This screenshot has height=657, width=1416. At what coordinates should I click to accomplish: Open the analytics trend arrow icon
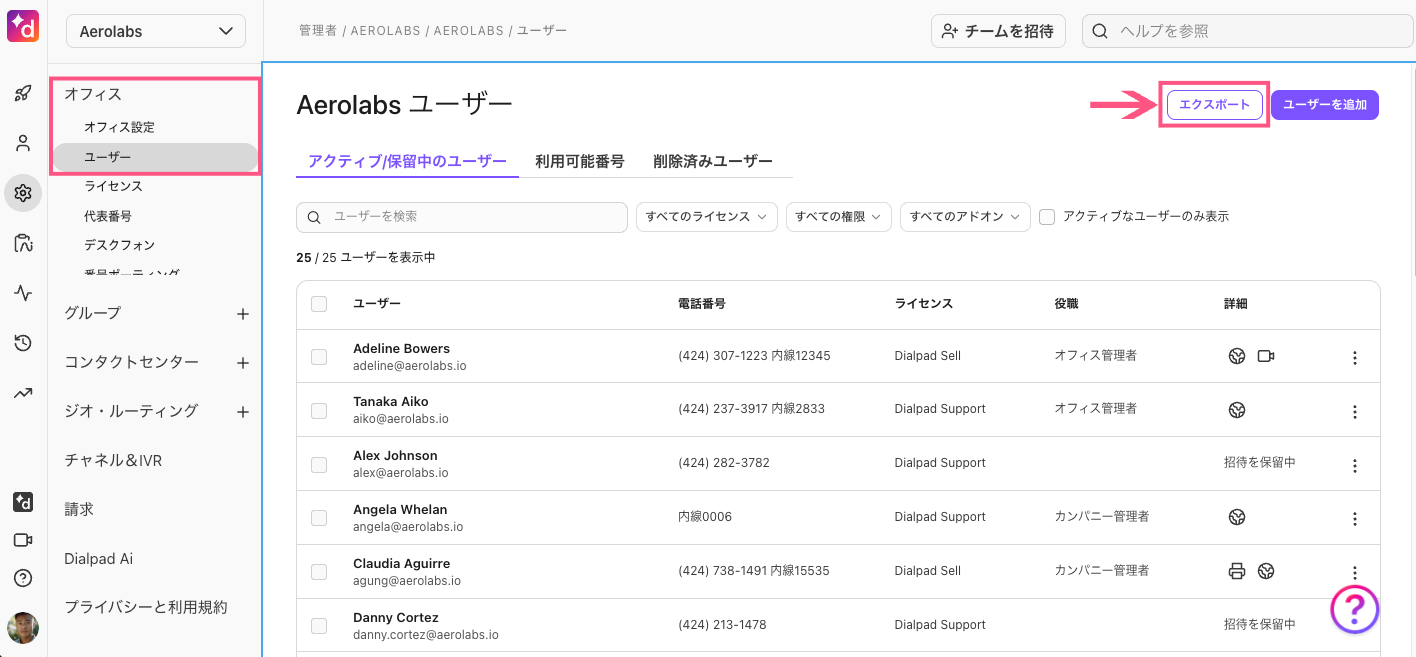[x=23, y=393]
